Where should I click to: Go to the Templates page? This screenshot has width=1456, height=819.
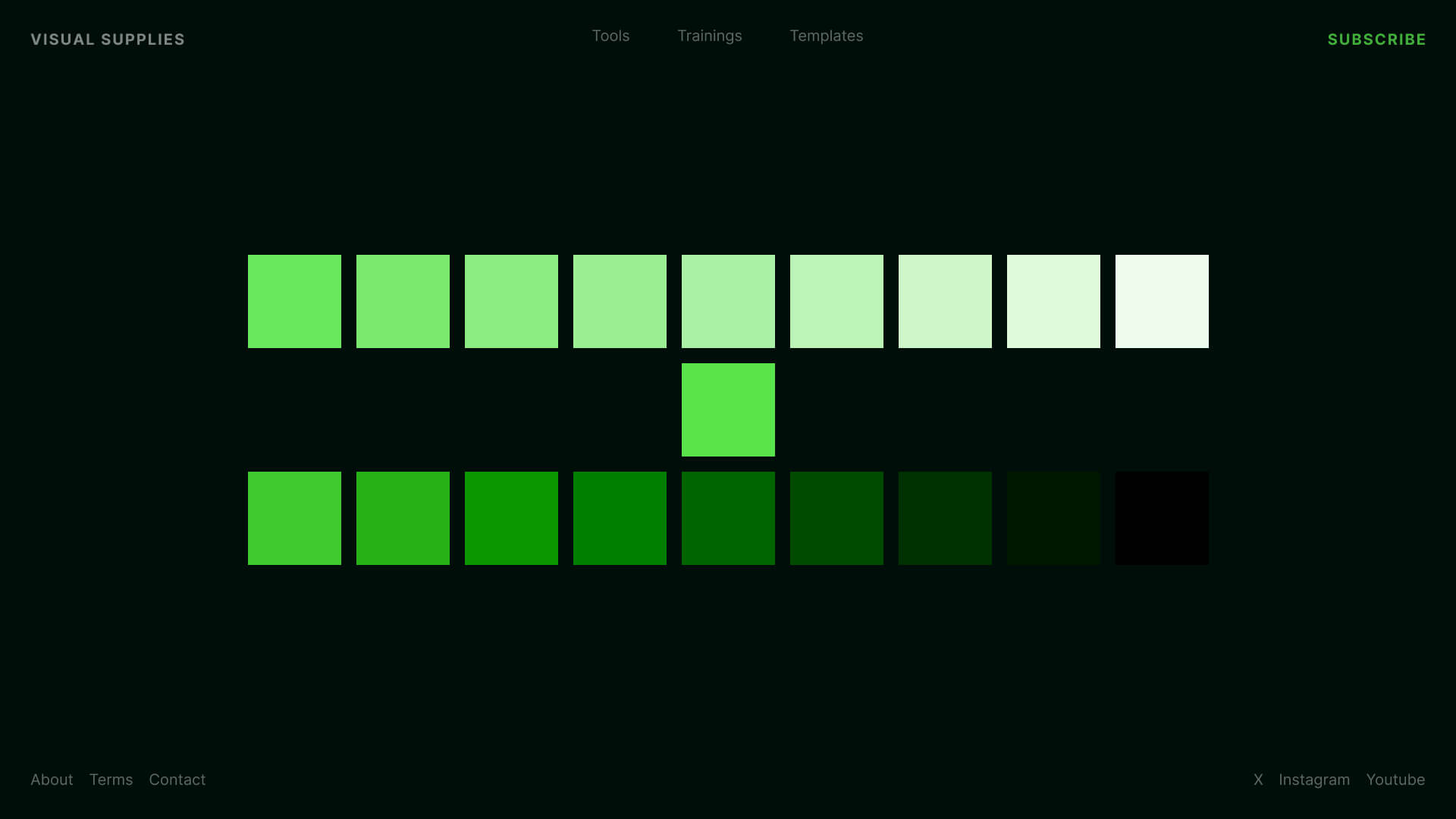(826, 36)
